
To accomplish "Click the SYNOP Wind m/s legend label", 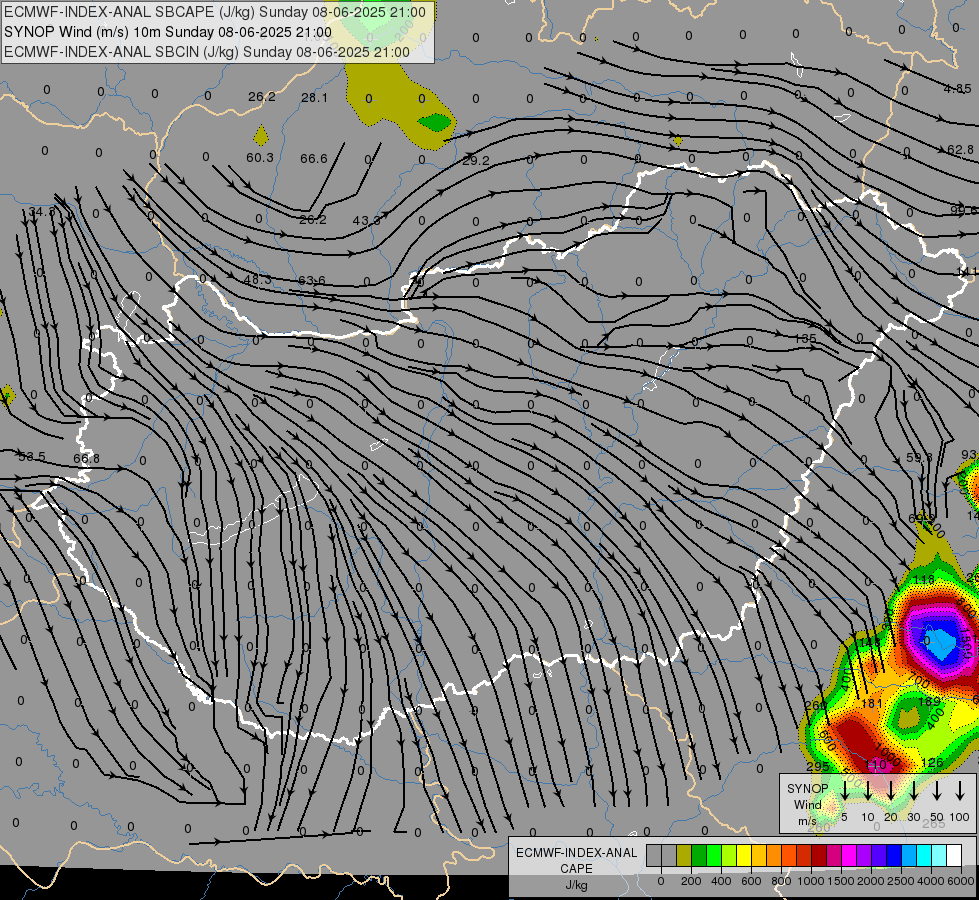I will (807, 805).
